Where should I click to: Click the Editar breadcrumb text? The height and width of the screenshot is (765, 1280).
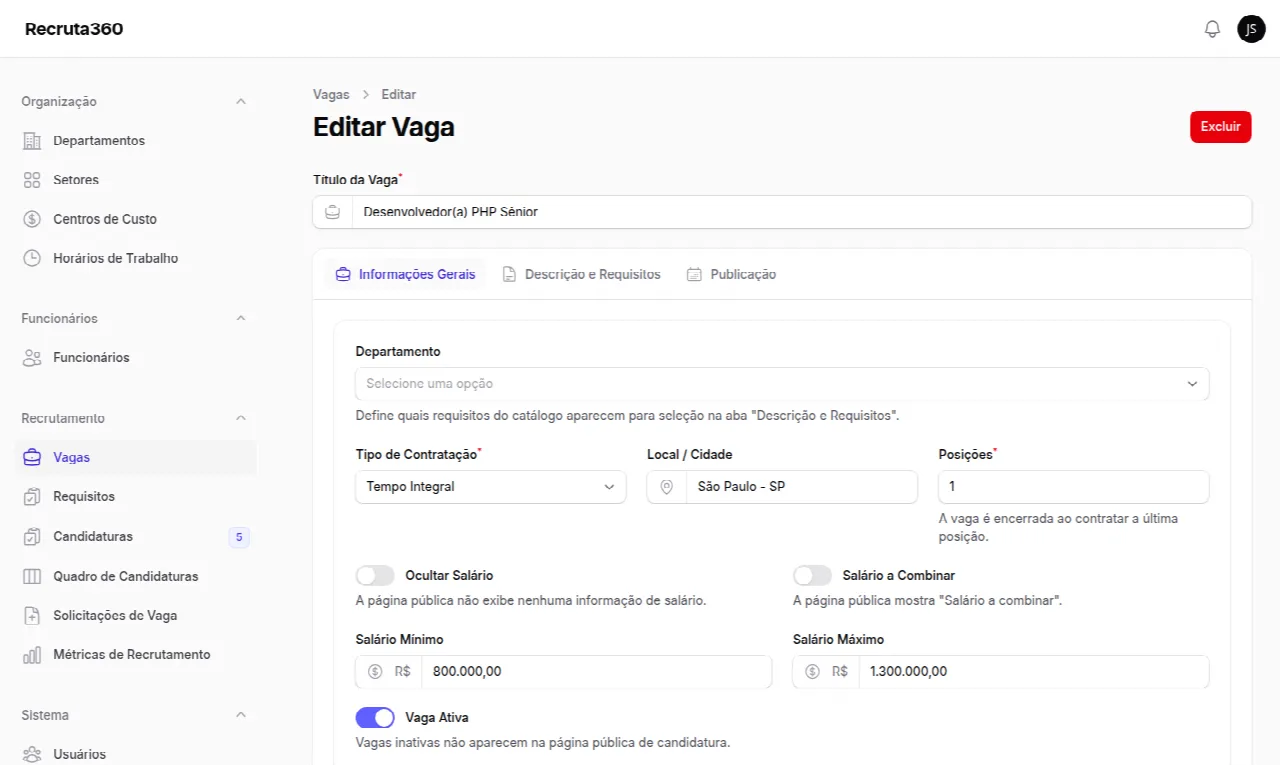(x=399, y=94)
